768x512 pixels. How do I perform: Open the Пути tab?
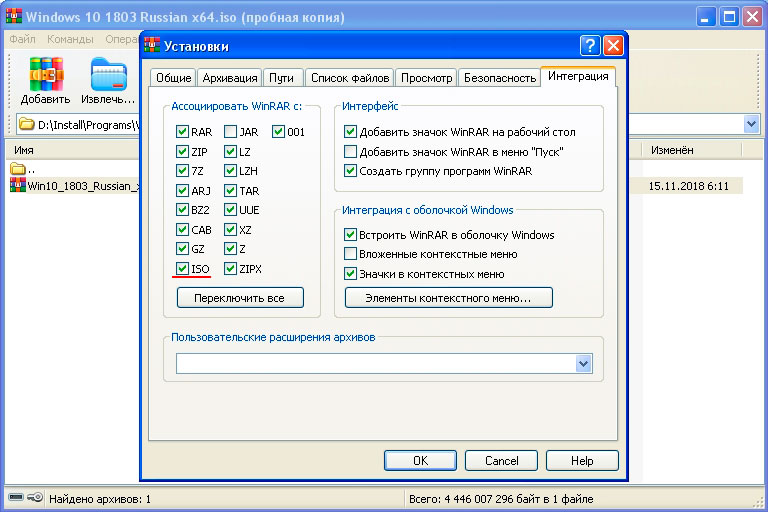pyautogui.click(x=282, y=78)
